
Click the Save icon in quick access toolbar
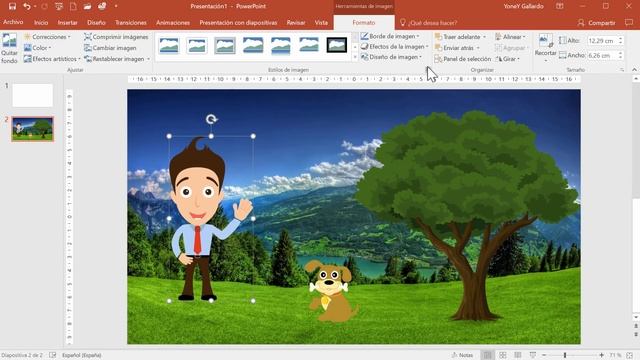pyautogui.click(x=12, y=6)
